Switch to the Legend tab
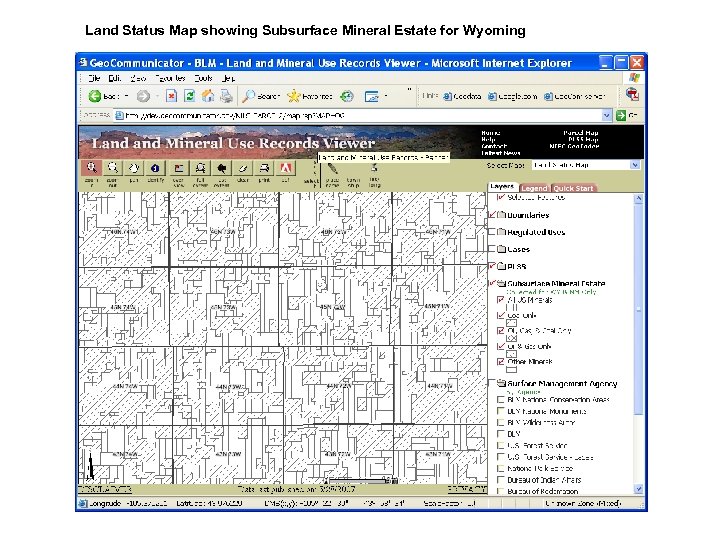 point(534,188)
